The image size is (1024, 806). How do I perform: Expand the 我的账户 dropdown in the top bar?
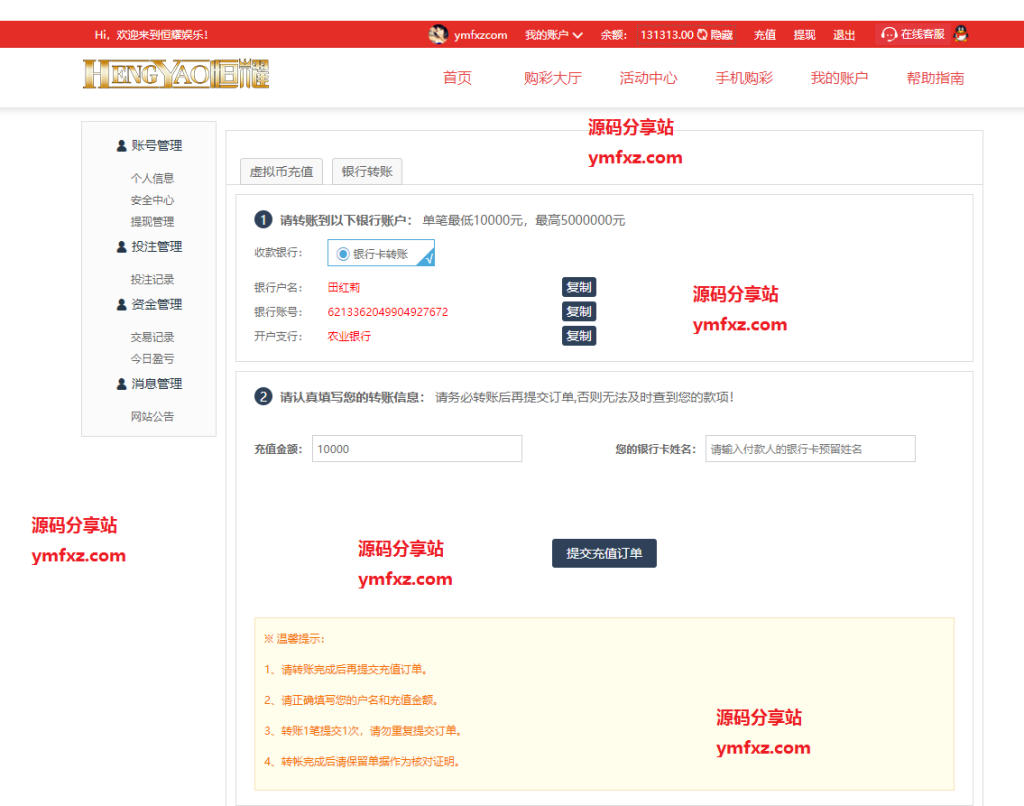point(551,34)
